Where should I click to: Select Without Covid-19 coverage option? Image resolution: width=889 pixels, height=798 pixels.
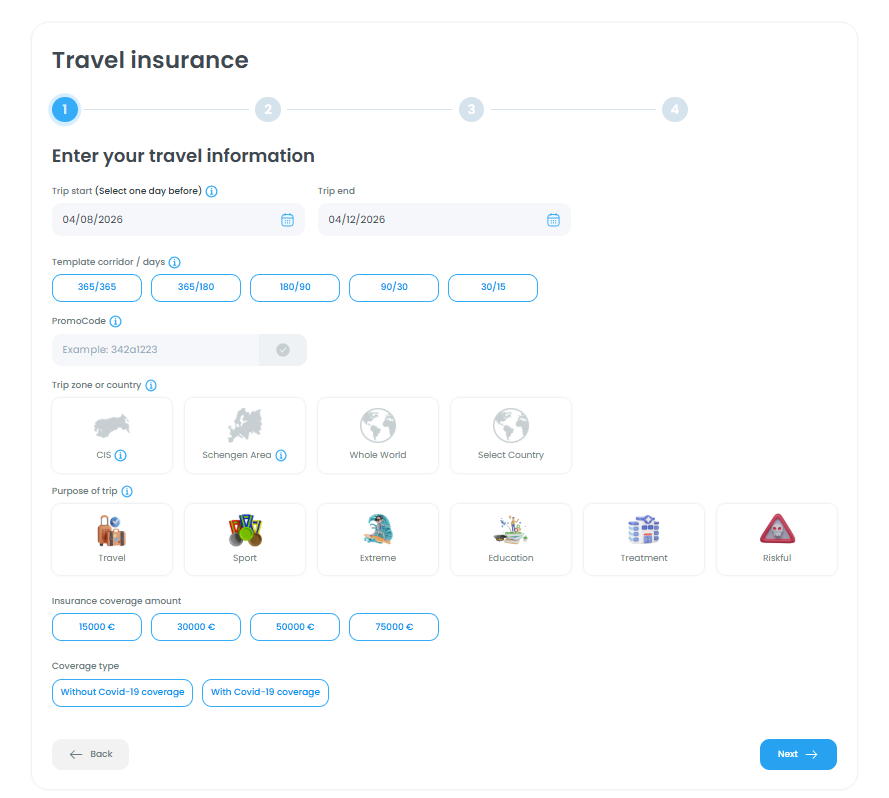click(x=122, y=692)
